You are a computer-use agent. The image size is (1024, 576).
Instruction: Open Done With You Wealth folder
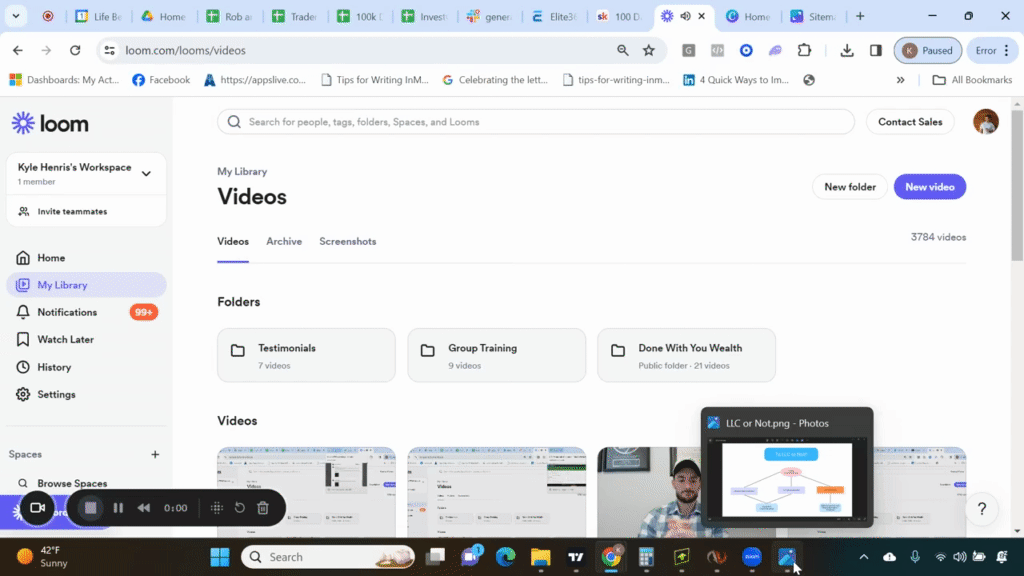[686, 355]
